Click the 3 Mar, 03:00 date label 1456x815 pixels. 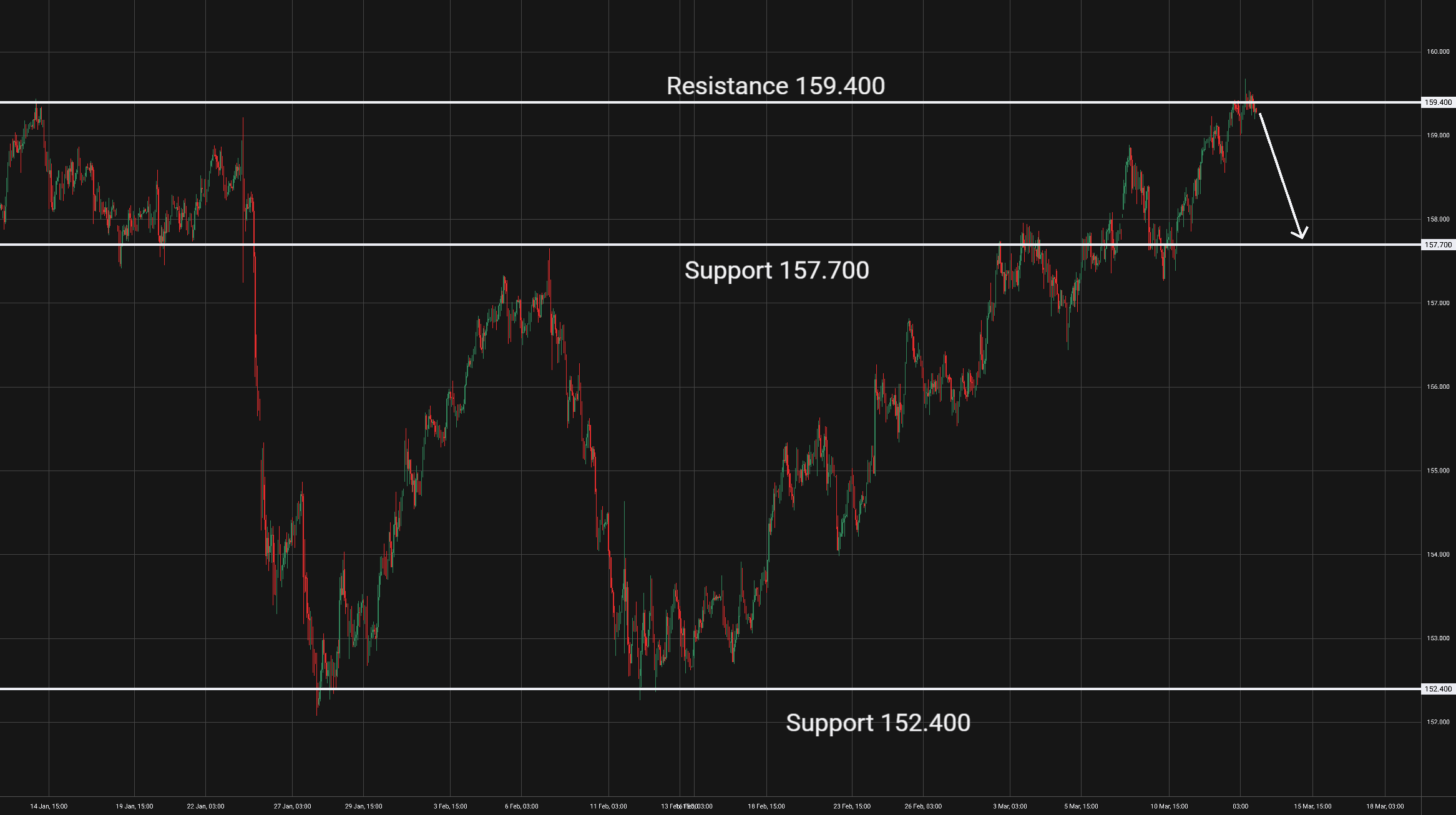pos(1010,806)
